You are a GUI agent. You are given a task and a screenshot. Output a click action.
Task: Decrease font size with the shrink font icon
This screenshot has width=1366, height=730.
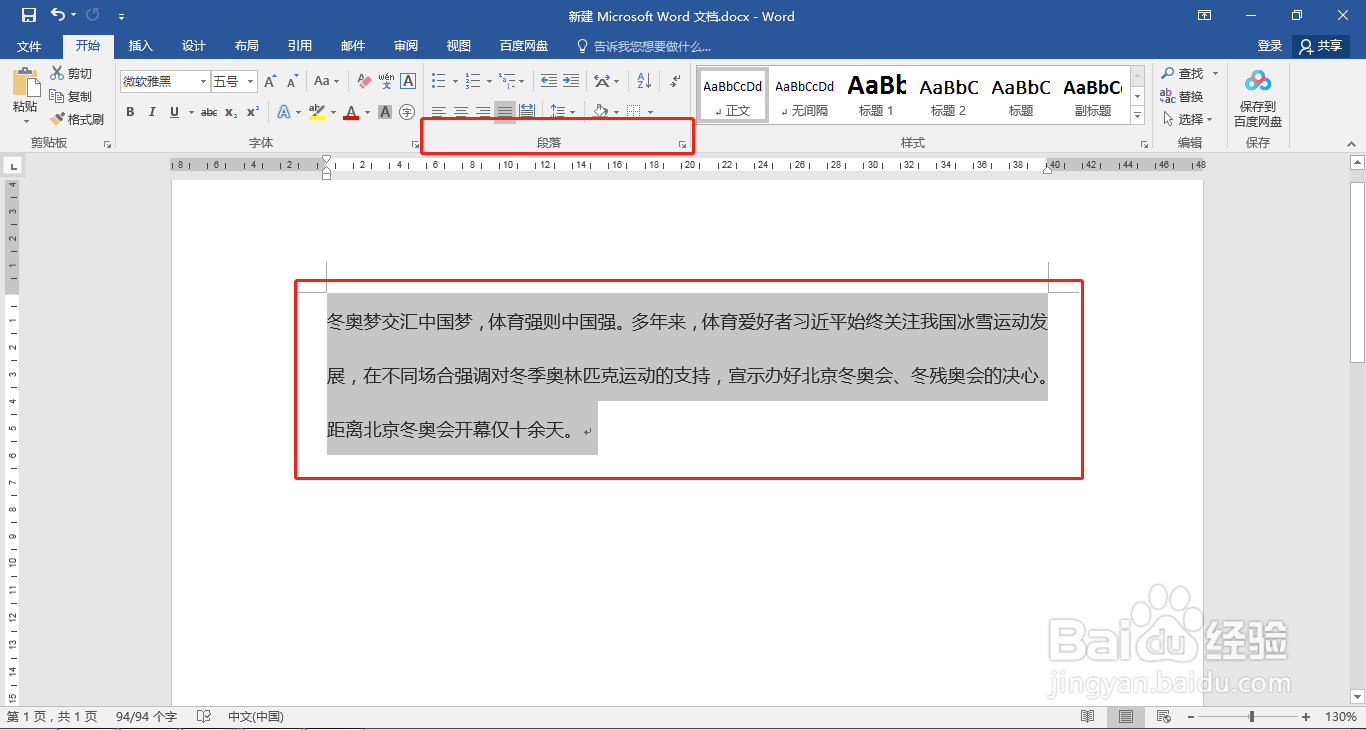click(x=292, y=81)
